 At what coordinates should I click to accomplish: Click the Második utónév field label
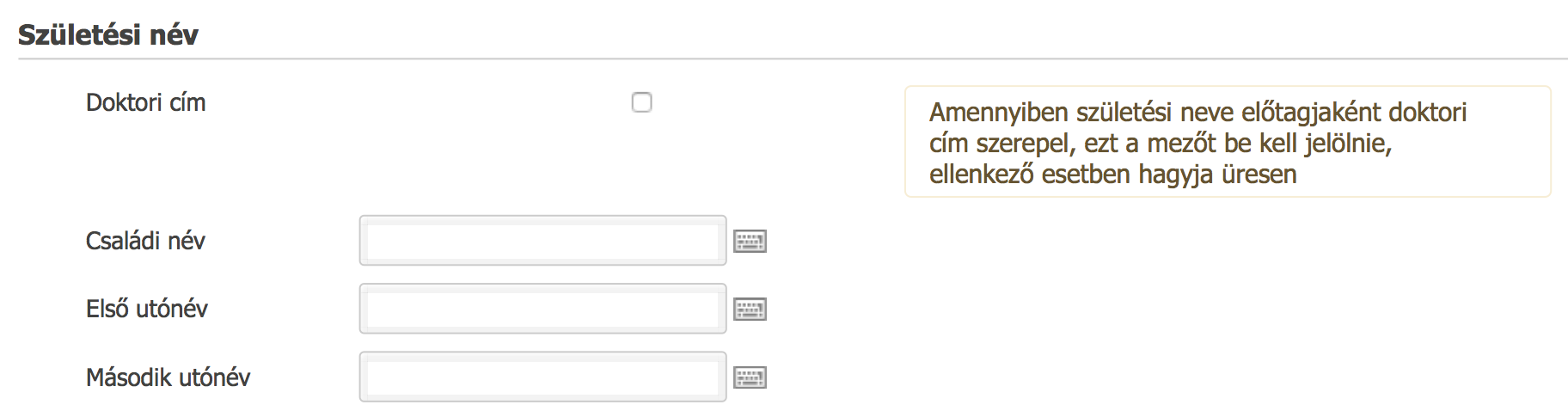click(168, 377)
